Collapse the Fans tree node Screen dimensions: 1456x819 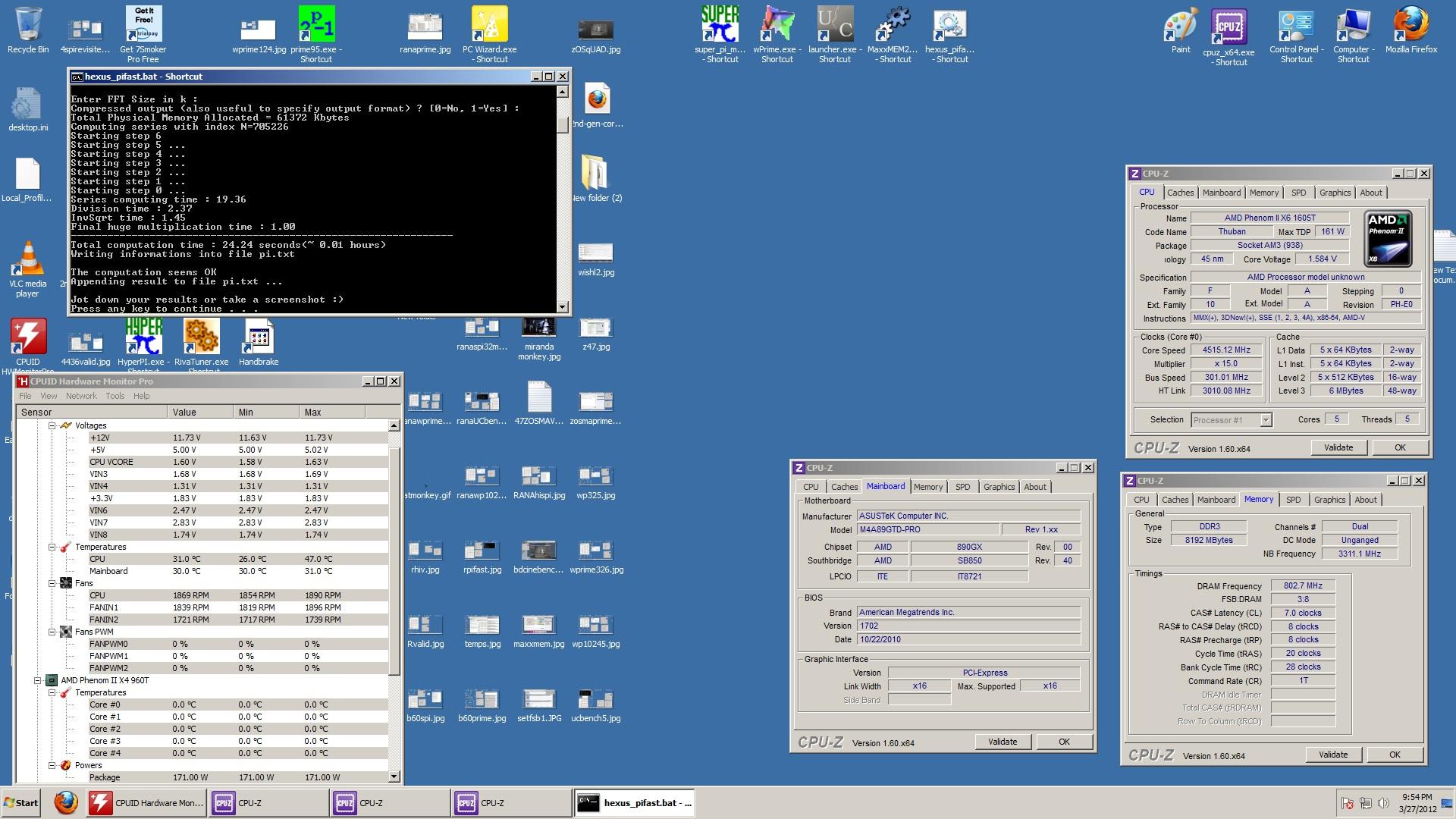[52, 583]
